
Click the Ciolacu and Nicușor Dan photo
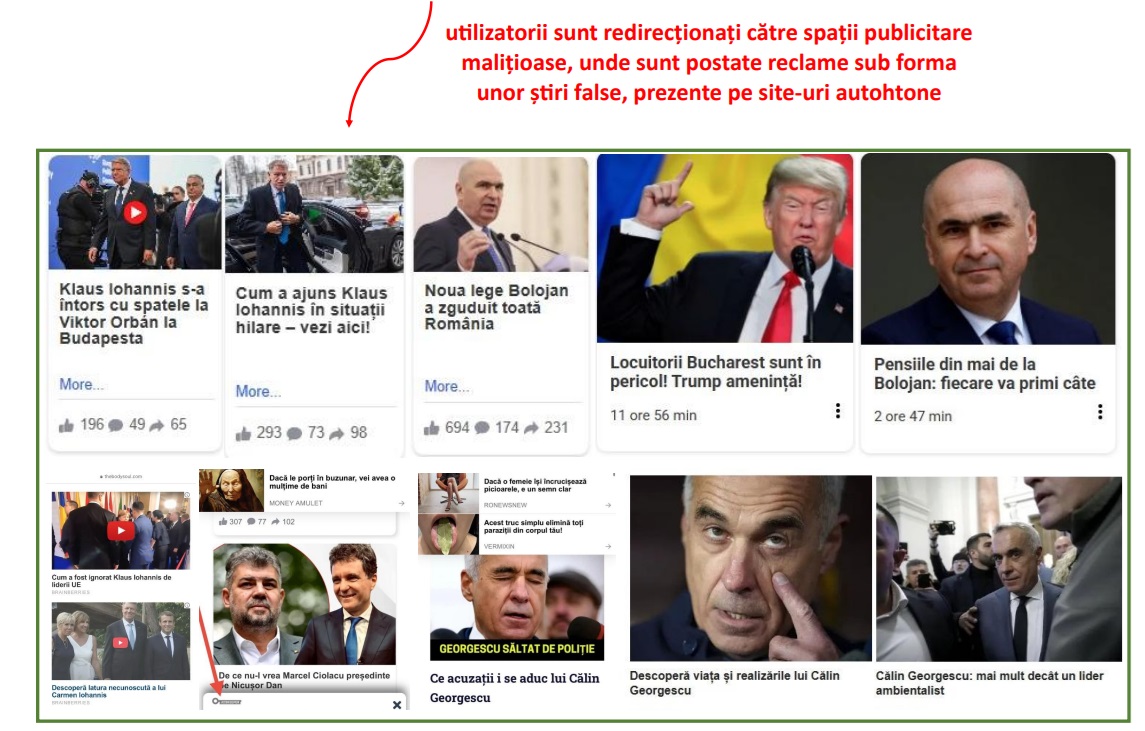[x=305, y=605]
